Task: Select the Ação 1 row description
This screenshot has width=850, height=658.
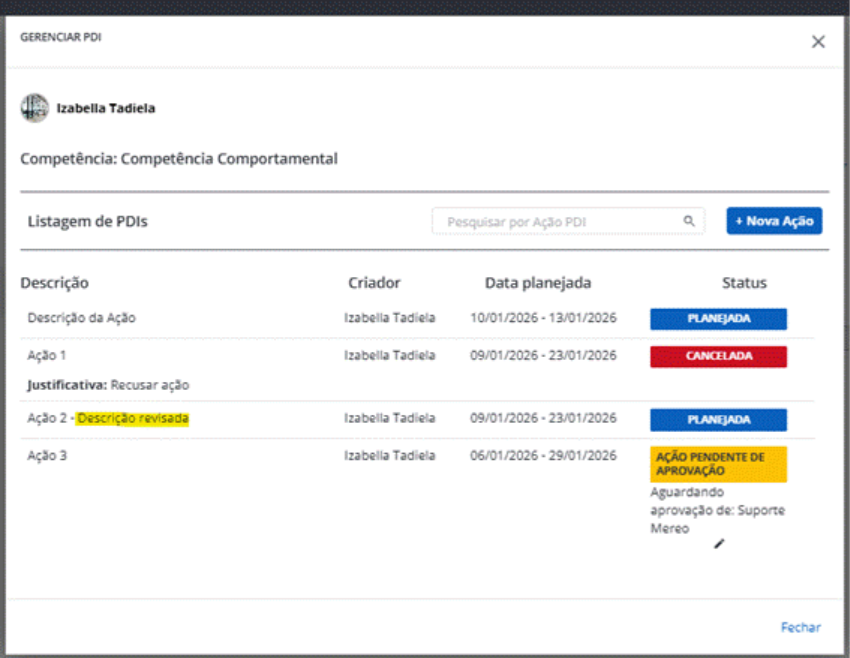Action: point(47,355)
